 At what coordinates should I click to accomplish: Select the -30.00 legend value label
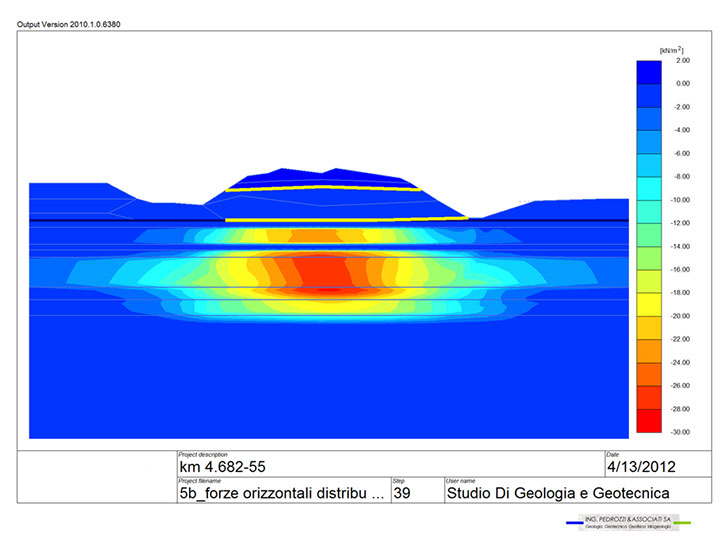coord(679,432)
